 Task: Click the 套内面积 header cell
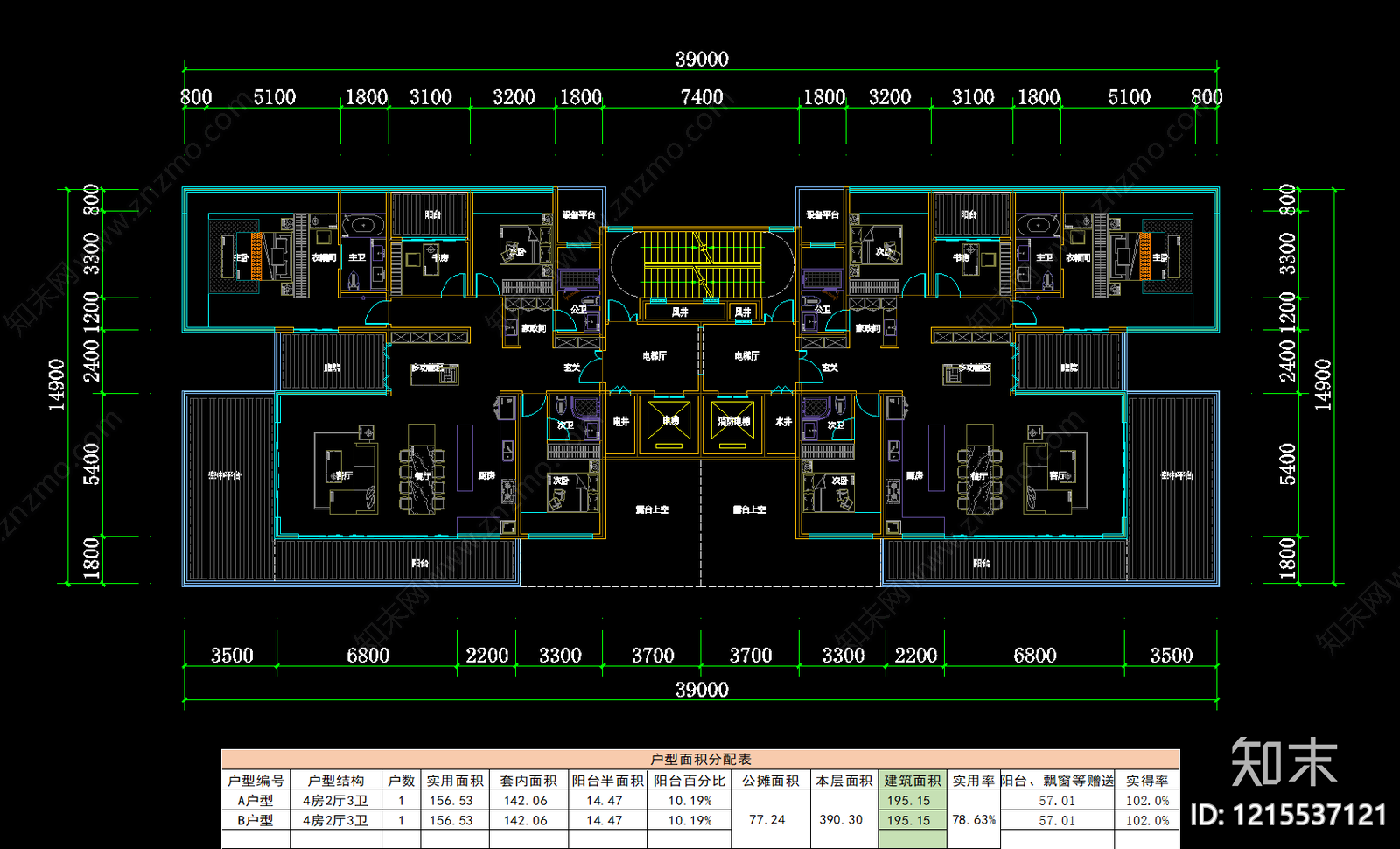click(x=528, y=781)
